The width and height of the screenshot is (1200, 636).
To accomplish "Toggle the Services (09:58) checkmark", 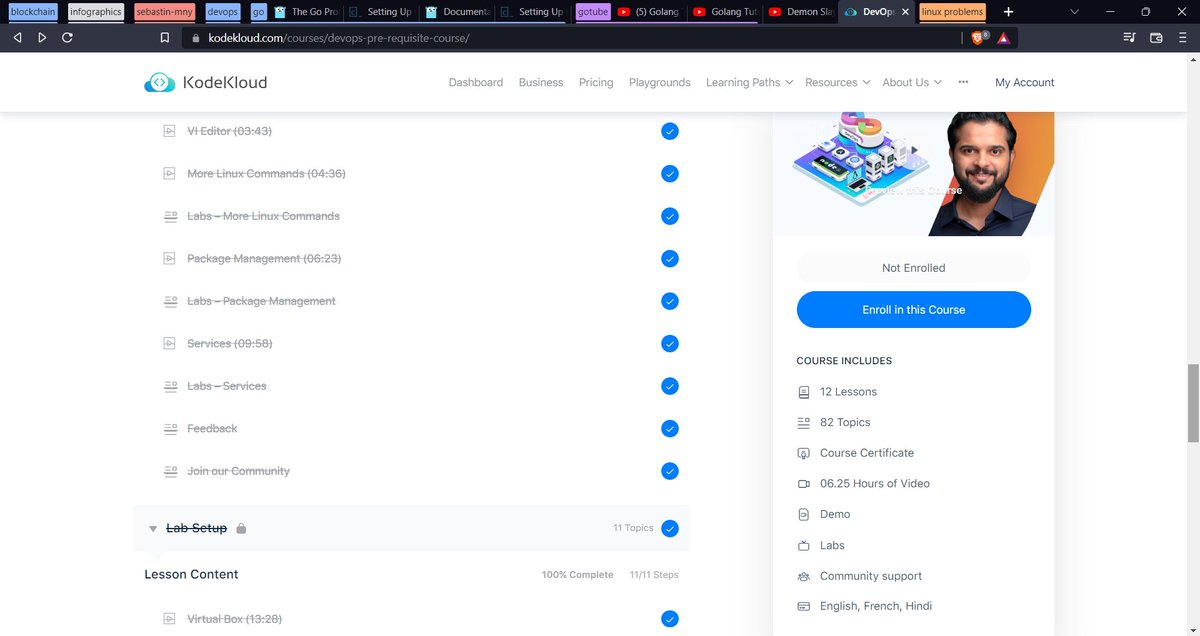I will tap(670, 343).
